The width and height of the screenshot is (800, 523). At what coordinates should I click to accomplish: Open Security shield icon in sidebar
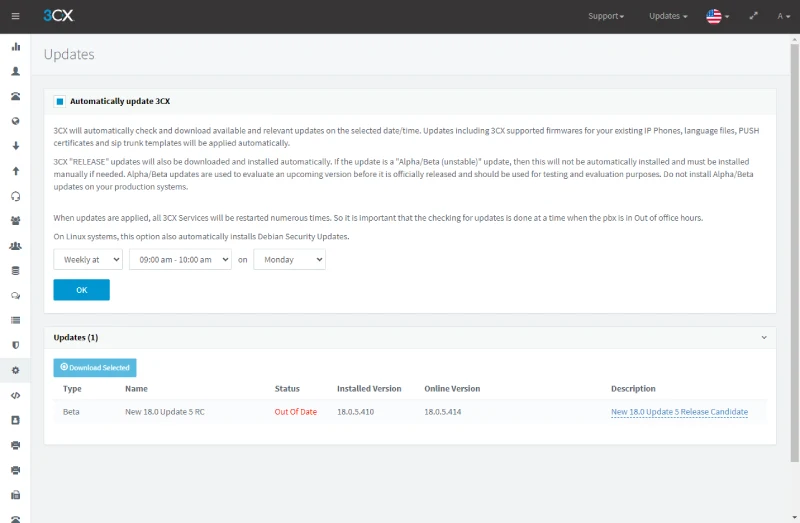coord(16,345)
